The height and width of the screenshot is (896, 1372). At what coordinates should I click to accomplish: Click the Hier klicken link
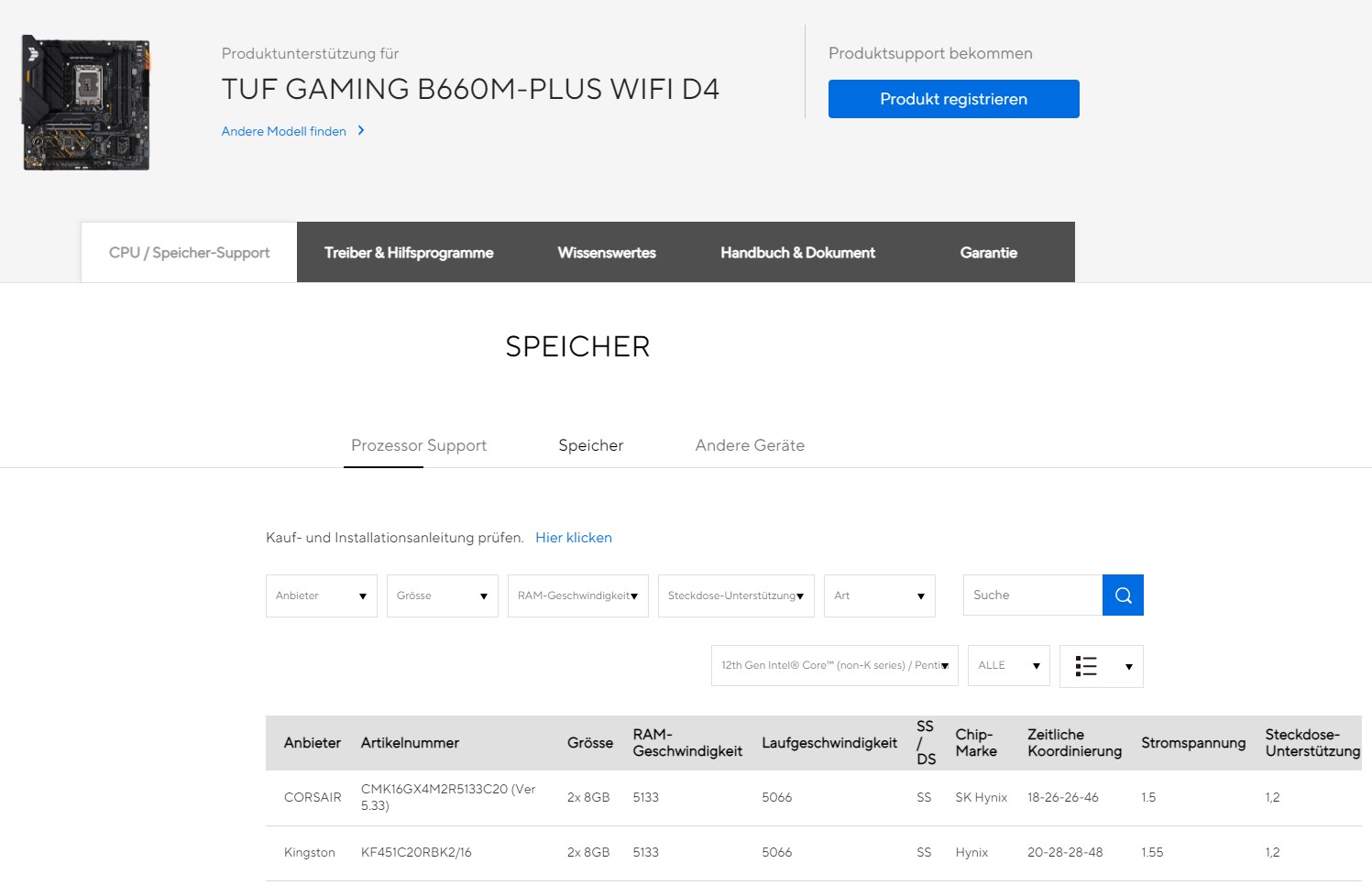click(574, 538)
